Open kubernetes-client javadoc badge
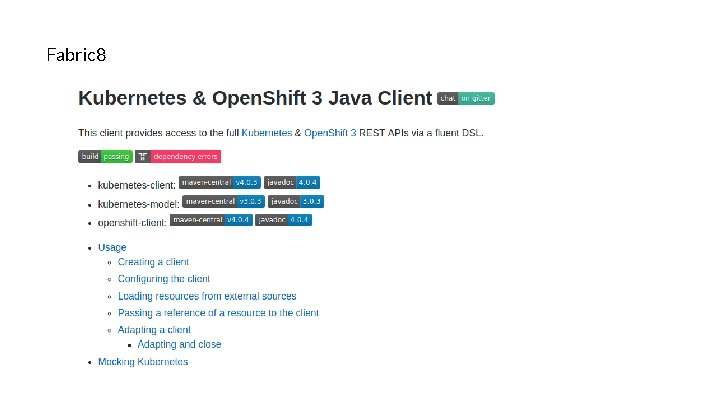 point(292,182)
